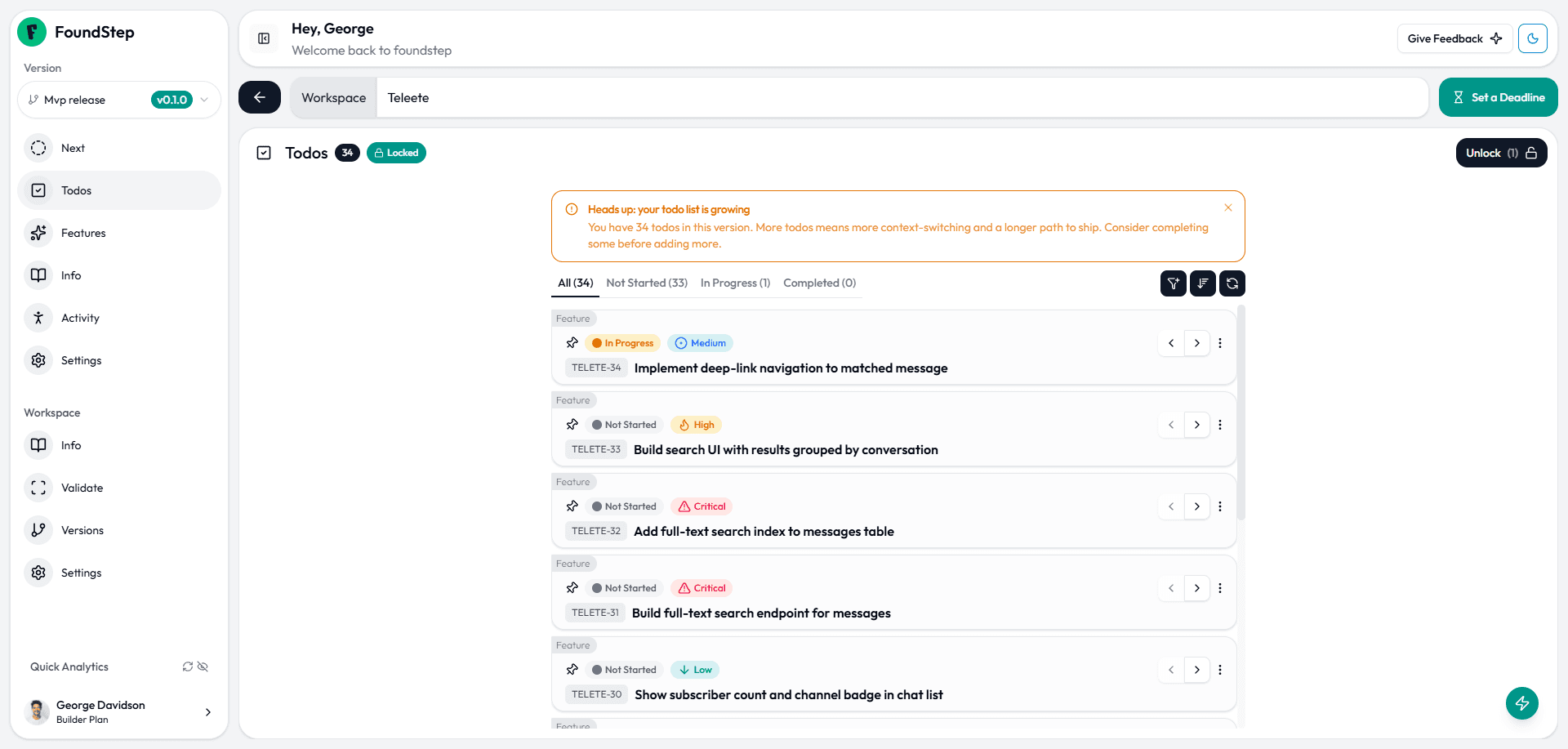Unlock the todos list

coord(1501,153)
